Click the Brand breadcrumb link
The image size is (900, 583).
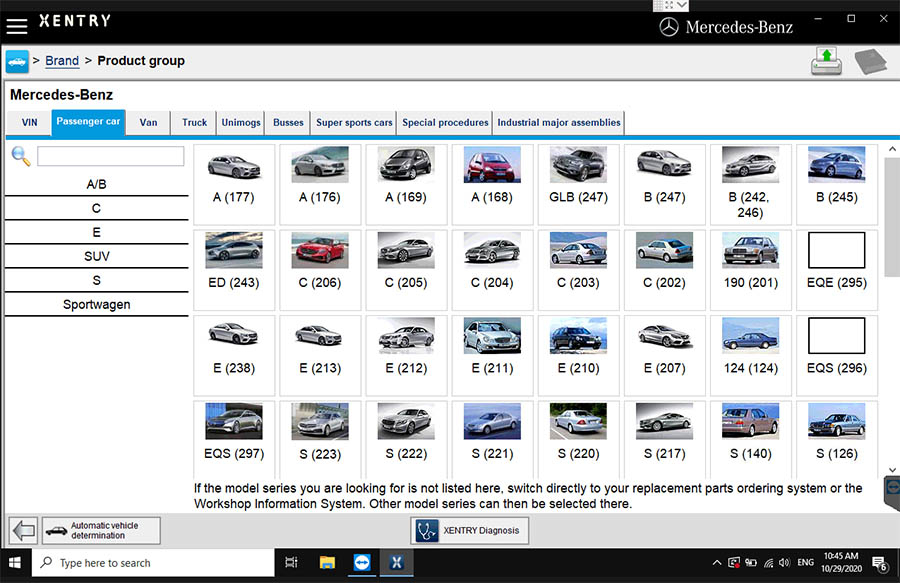[x=62, y=61]
